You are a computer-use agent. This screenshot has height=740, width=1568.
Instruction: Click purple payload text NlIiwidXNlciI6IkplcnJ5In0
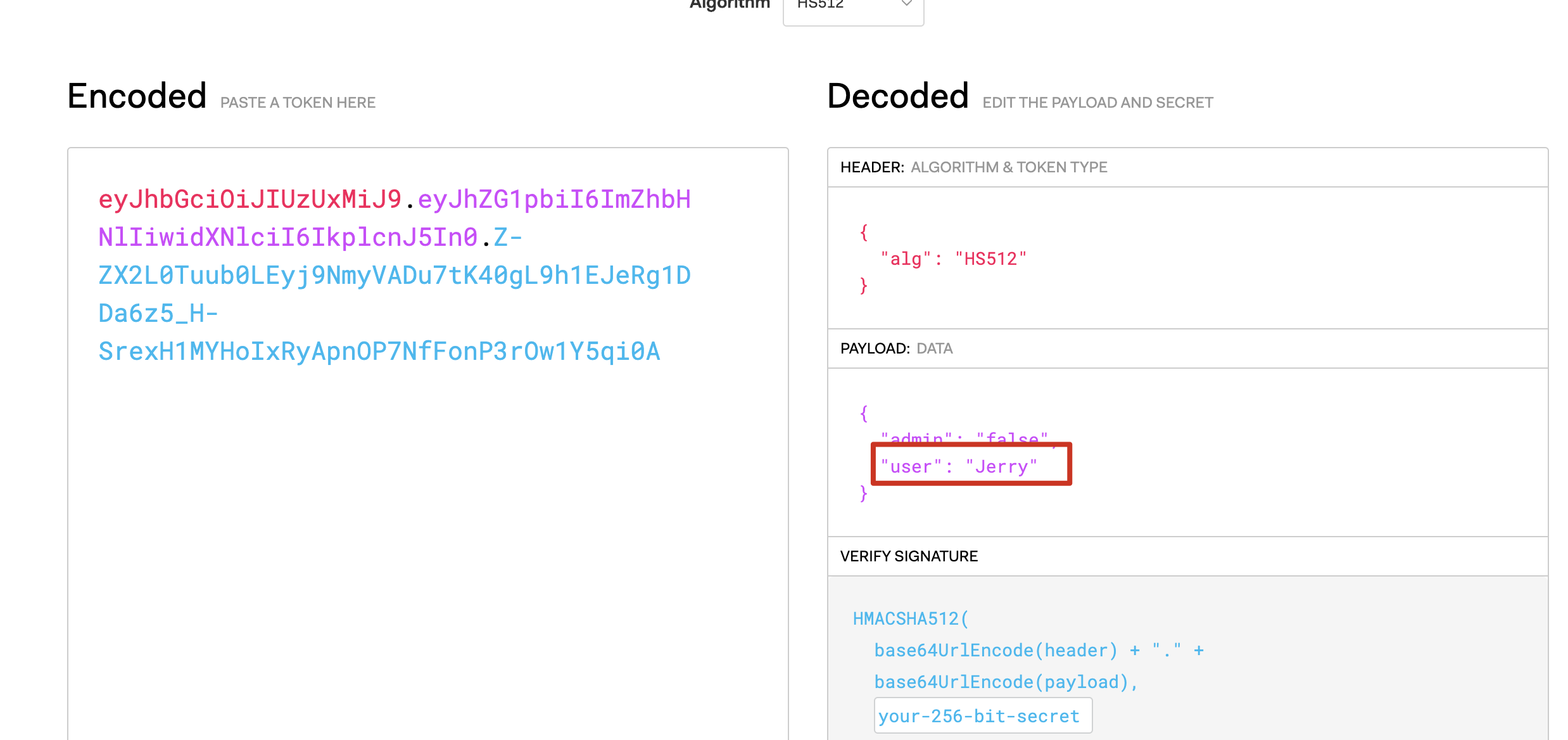click(x=288, y=238)
